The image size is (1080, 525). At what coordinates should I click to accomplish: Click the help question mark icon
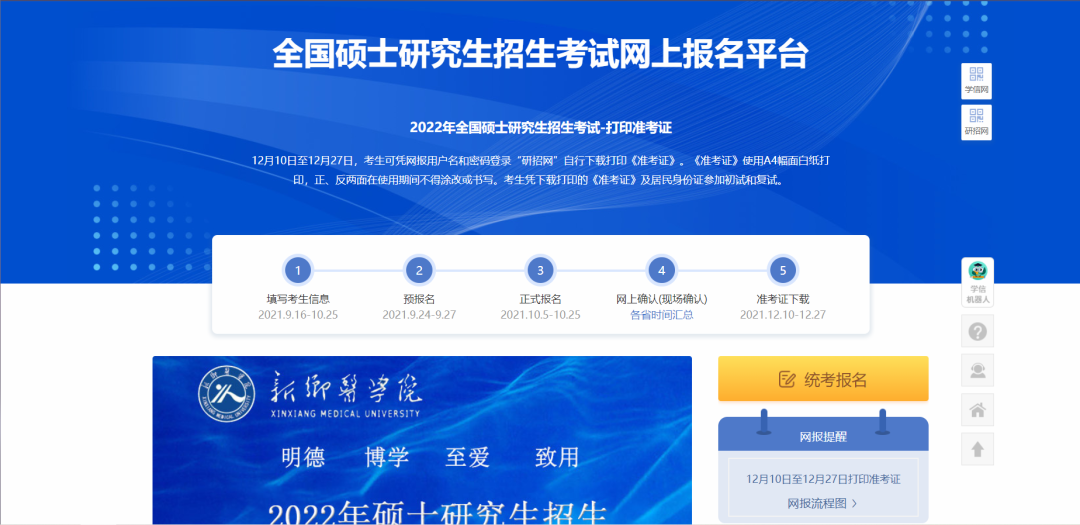977,331
